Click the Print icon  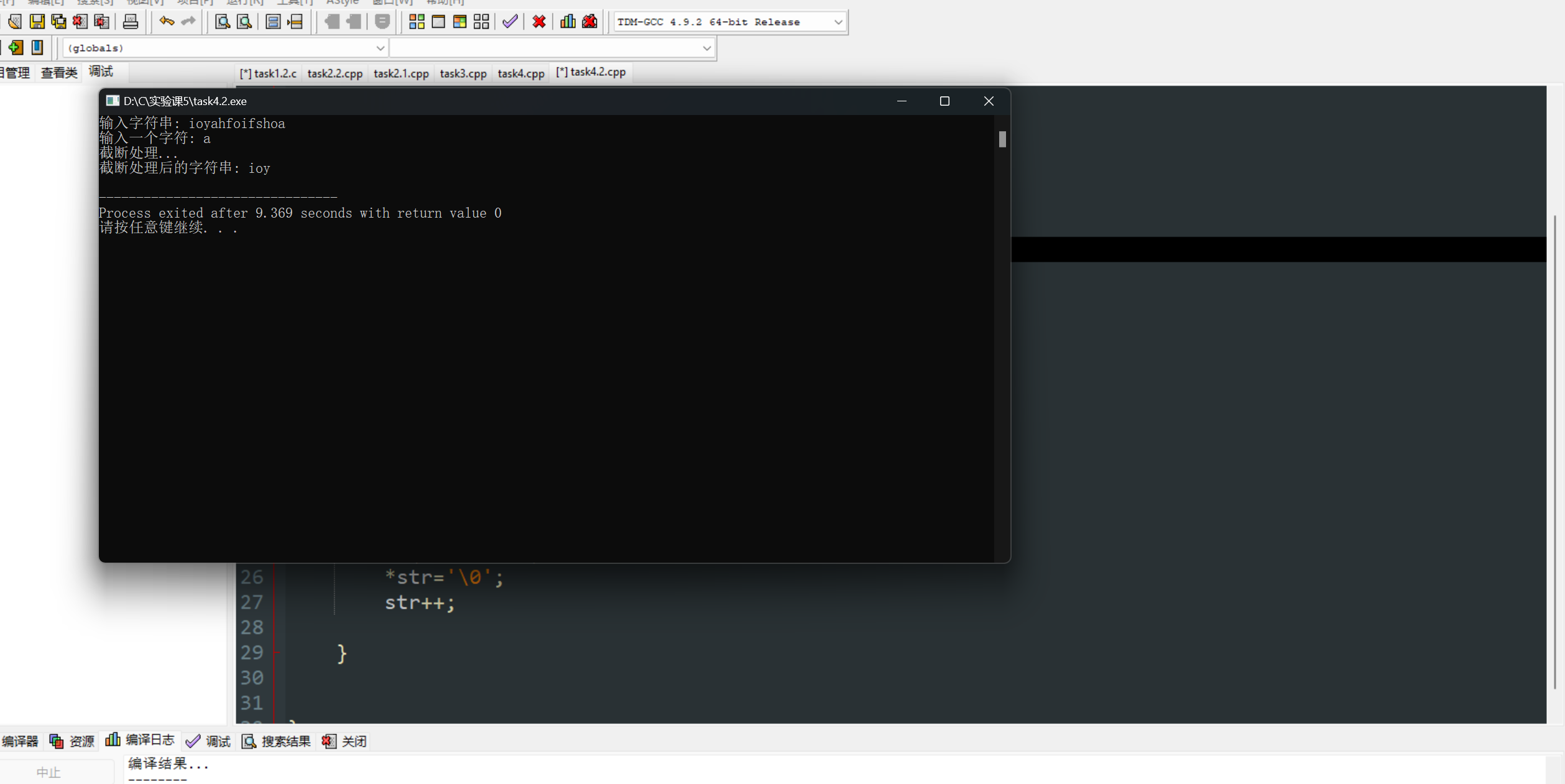click(x=131, y=22)
